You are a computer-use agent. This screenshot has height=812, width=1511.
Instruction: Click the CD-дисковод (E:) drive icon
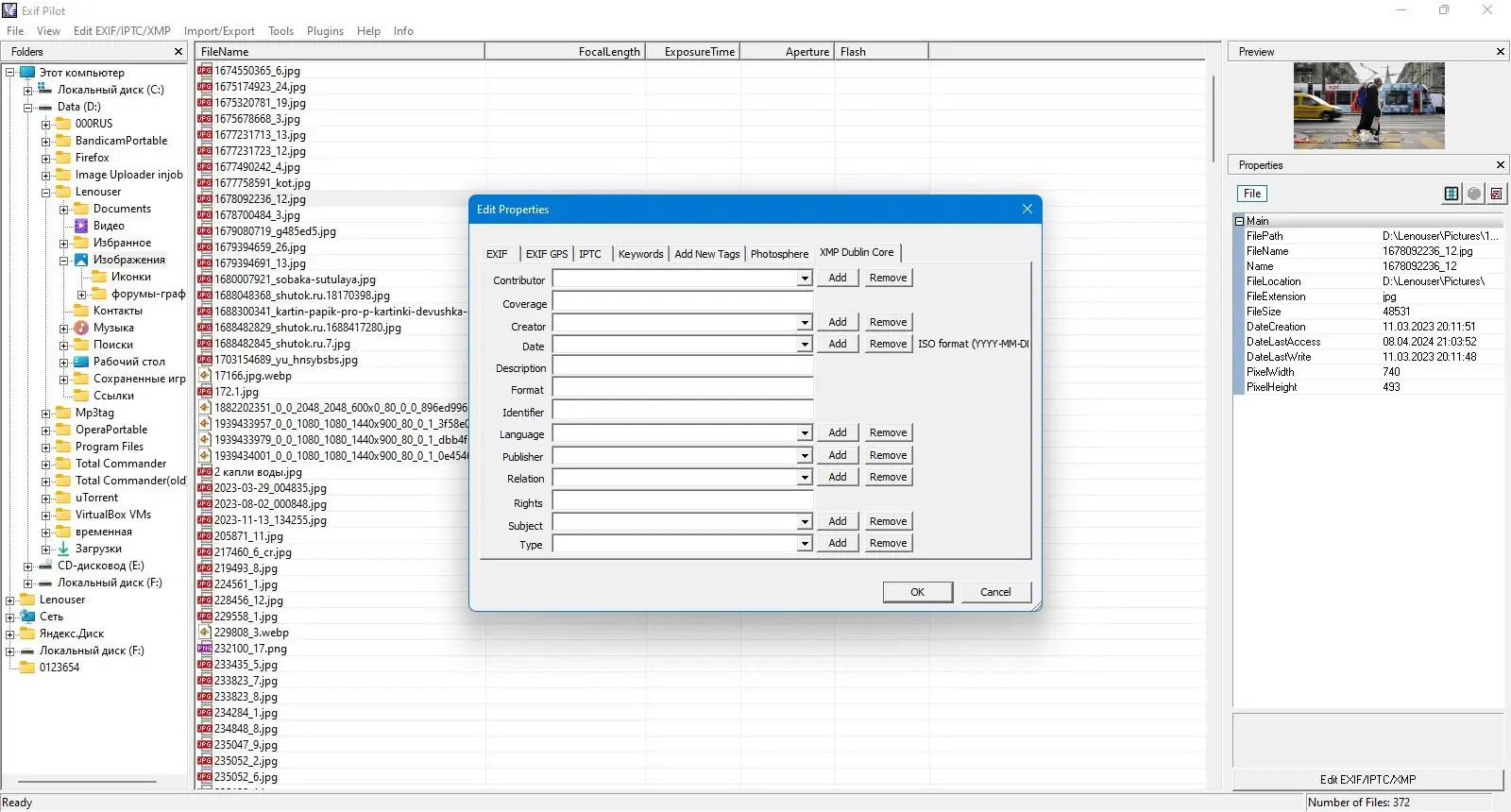pyautogui.click(x=45, y=566)
